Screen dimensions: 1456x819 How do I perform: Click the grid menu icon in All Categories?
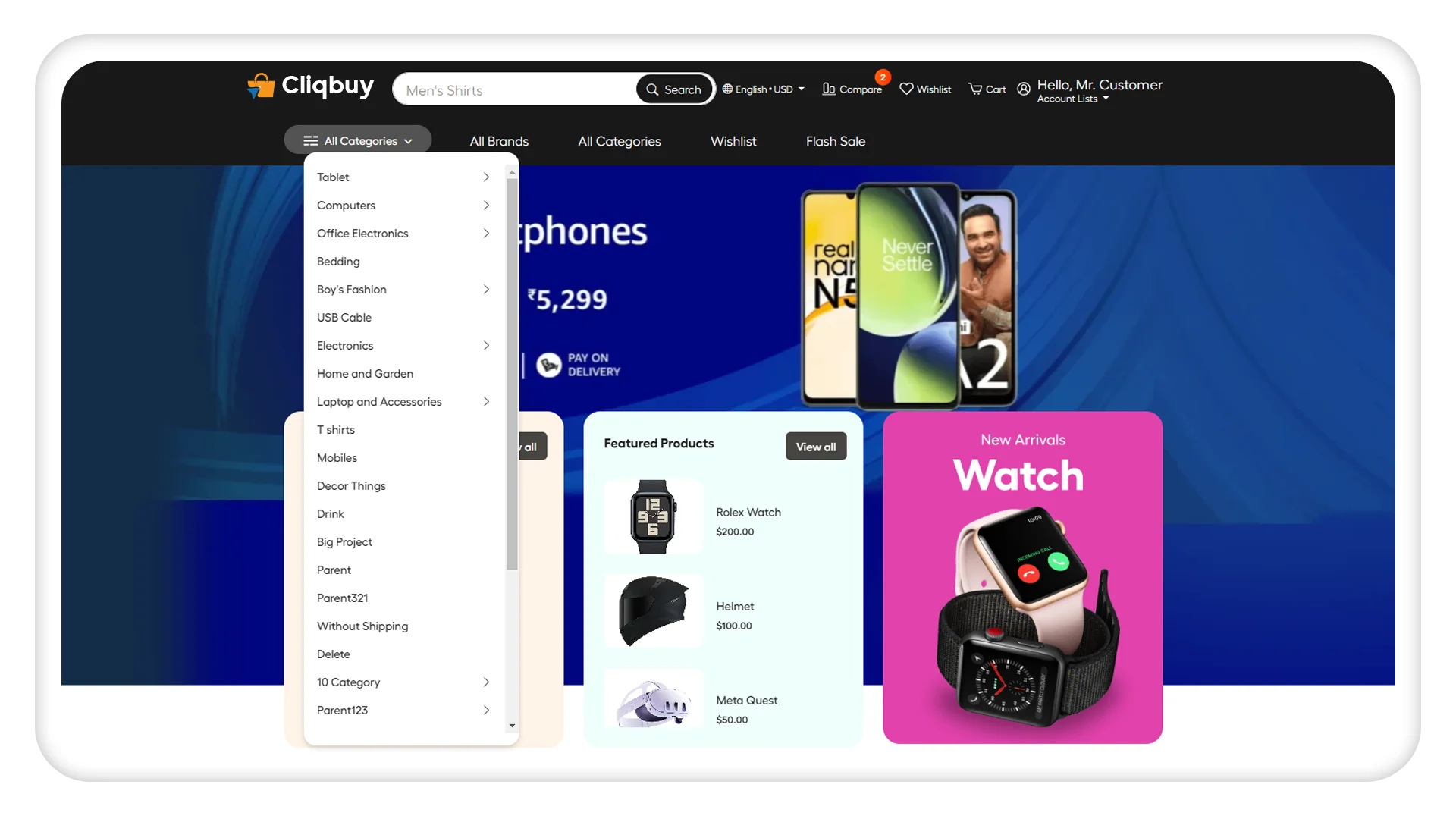coord(310,140)
